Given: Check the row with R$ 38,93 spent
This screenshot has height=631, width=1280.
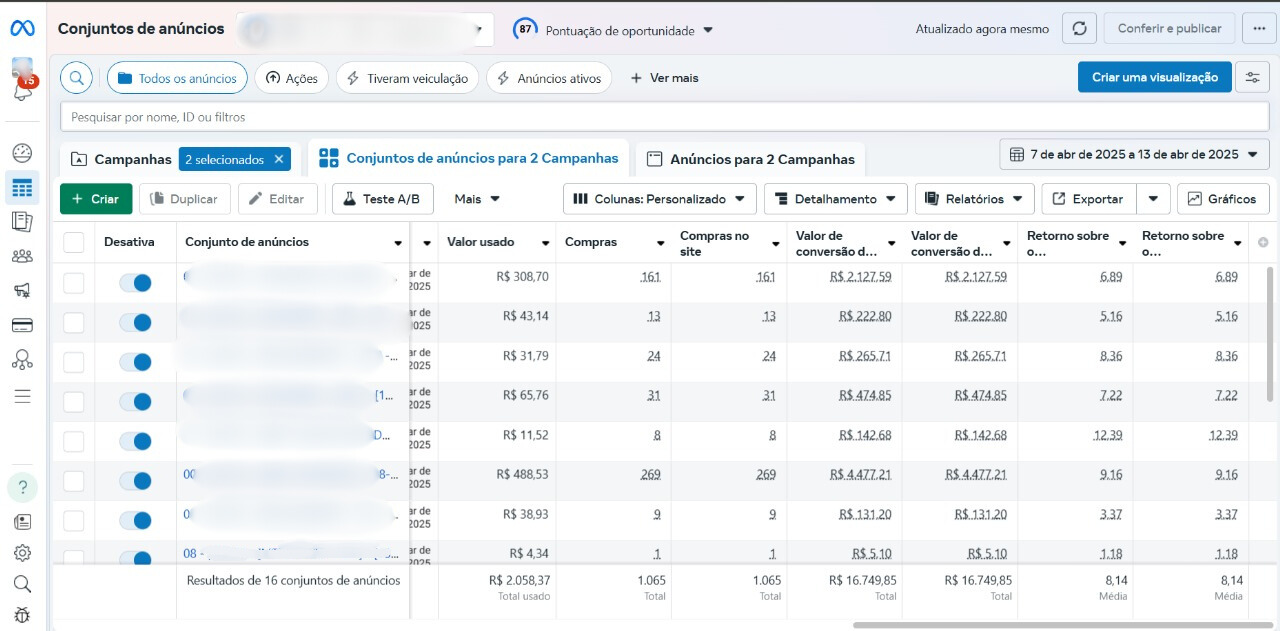Looking at the screenshot, I should pos(74,521).
